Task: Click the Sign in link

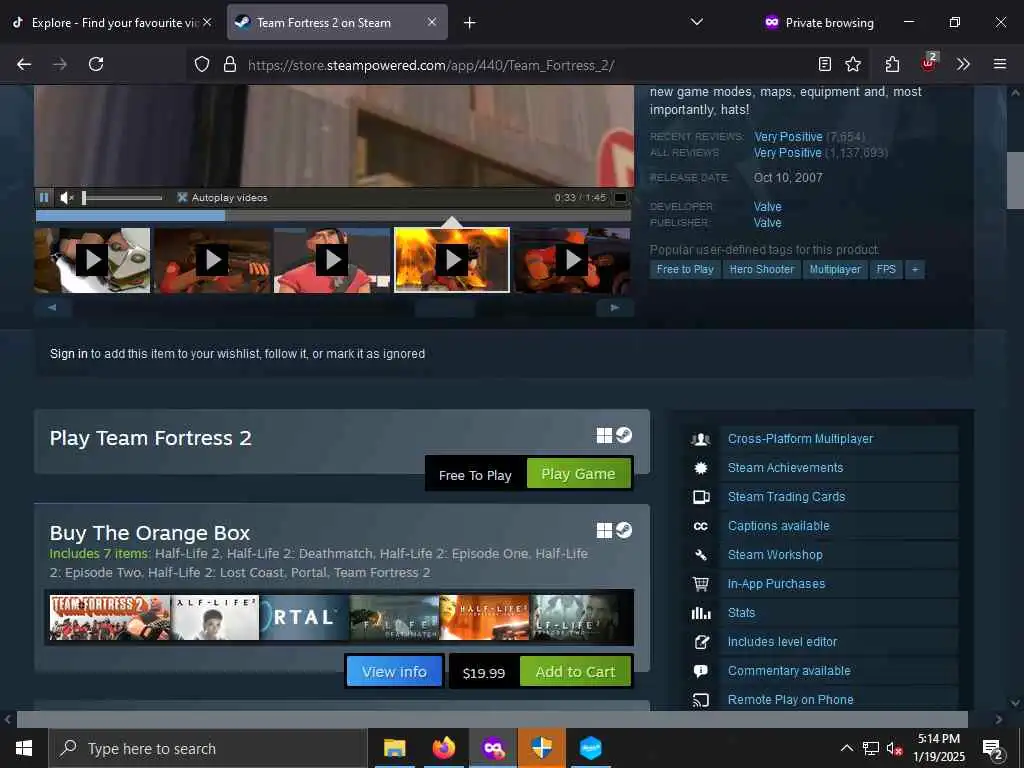Action: point(69,353)
